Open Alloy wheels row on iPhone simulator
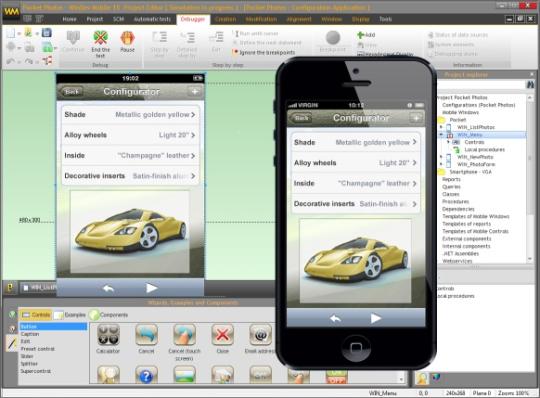 tap(355, 163)
